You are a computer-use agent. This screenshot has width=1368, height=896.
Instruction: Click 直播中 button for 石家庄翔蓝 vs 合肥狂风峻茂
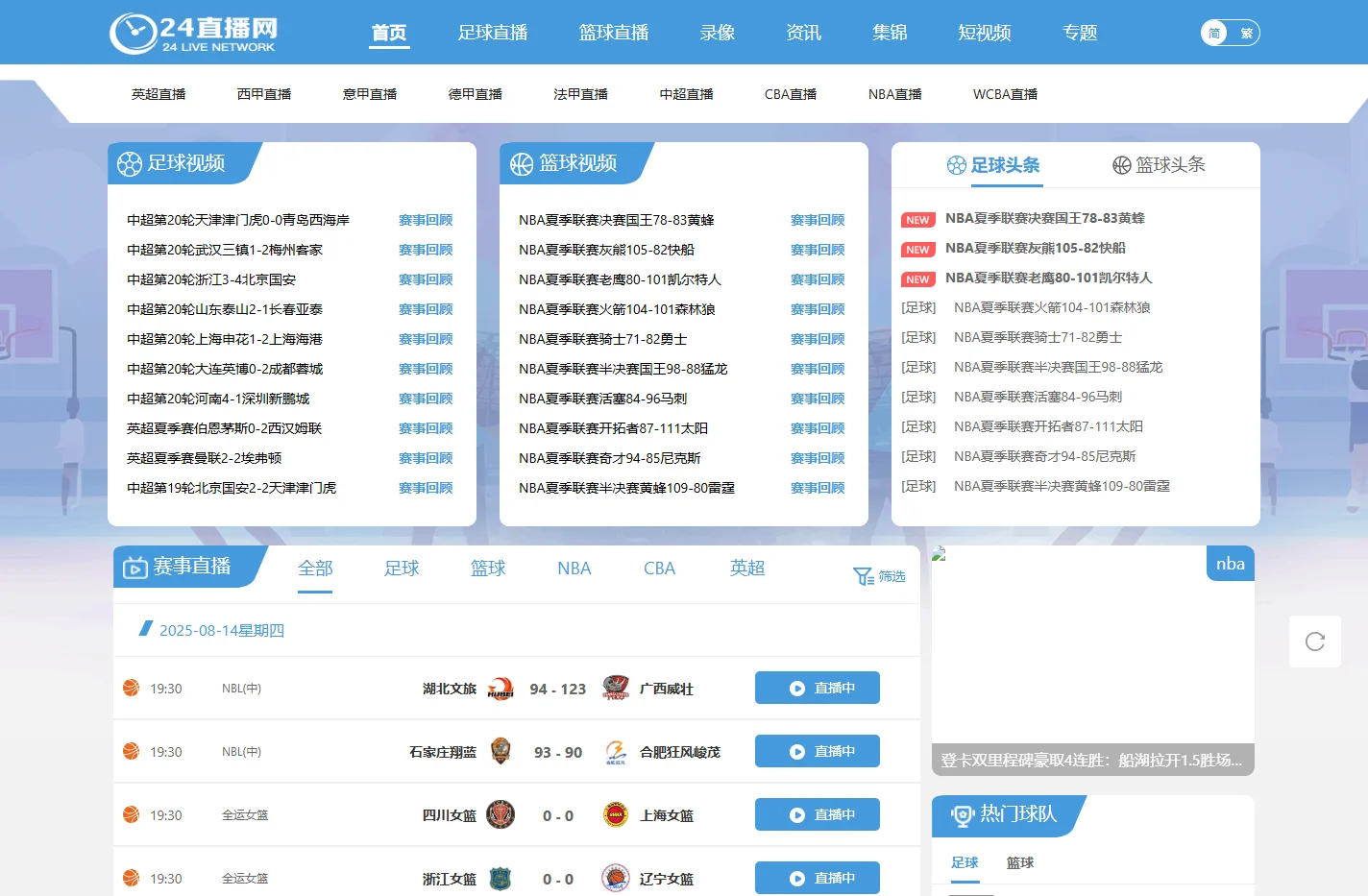[818, 751]
